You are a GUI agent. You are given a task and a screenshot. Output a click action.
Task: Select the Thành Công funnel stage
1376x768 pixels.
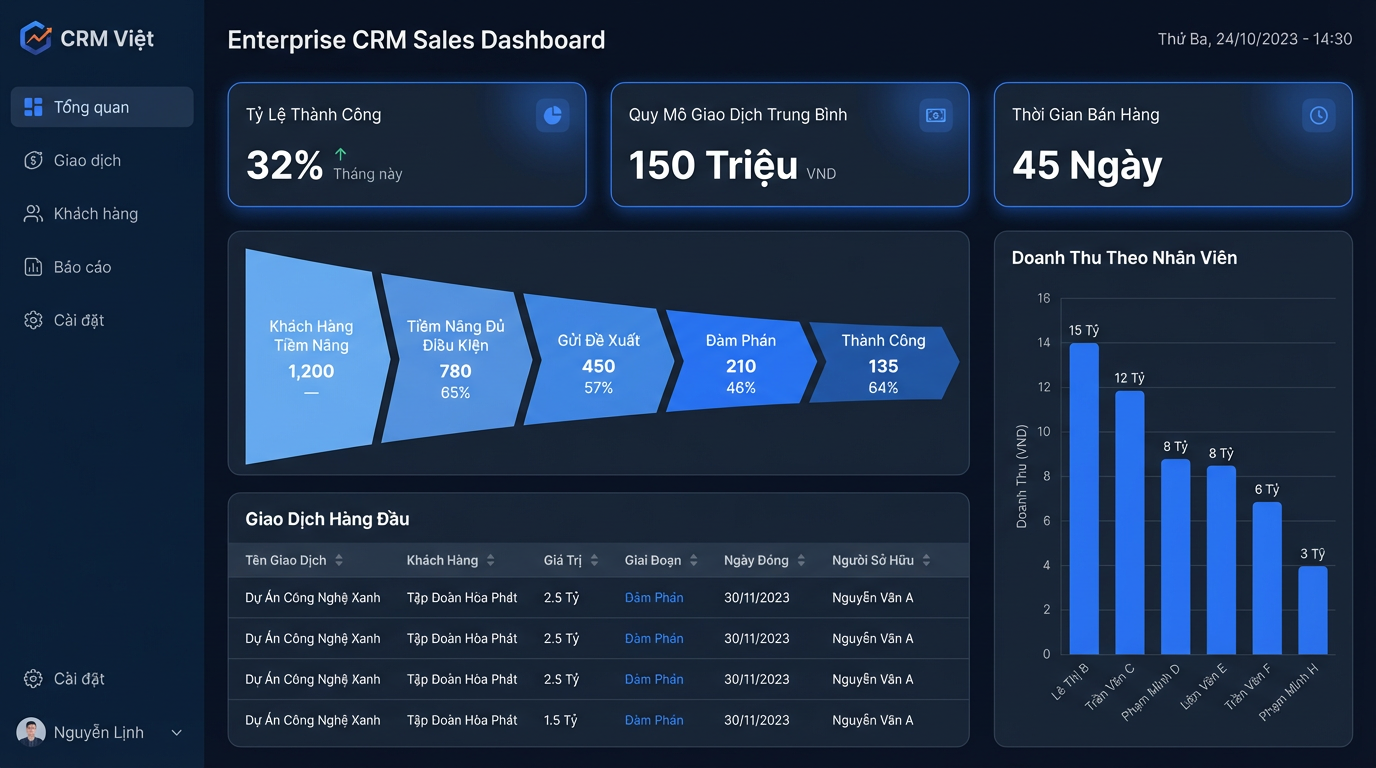tap(884, 363)
